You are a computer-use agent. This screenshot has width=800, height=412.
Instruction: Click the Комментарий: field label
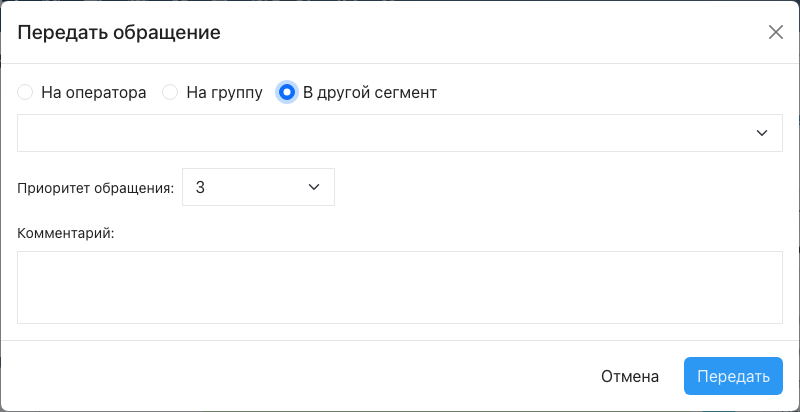click(x=67, y=234)
